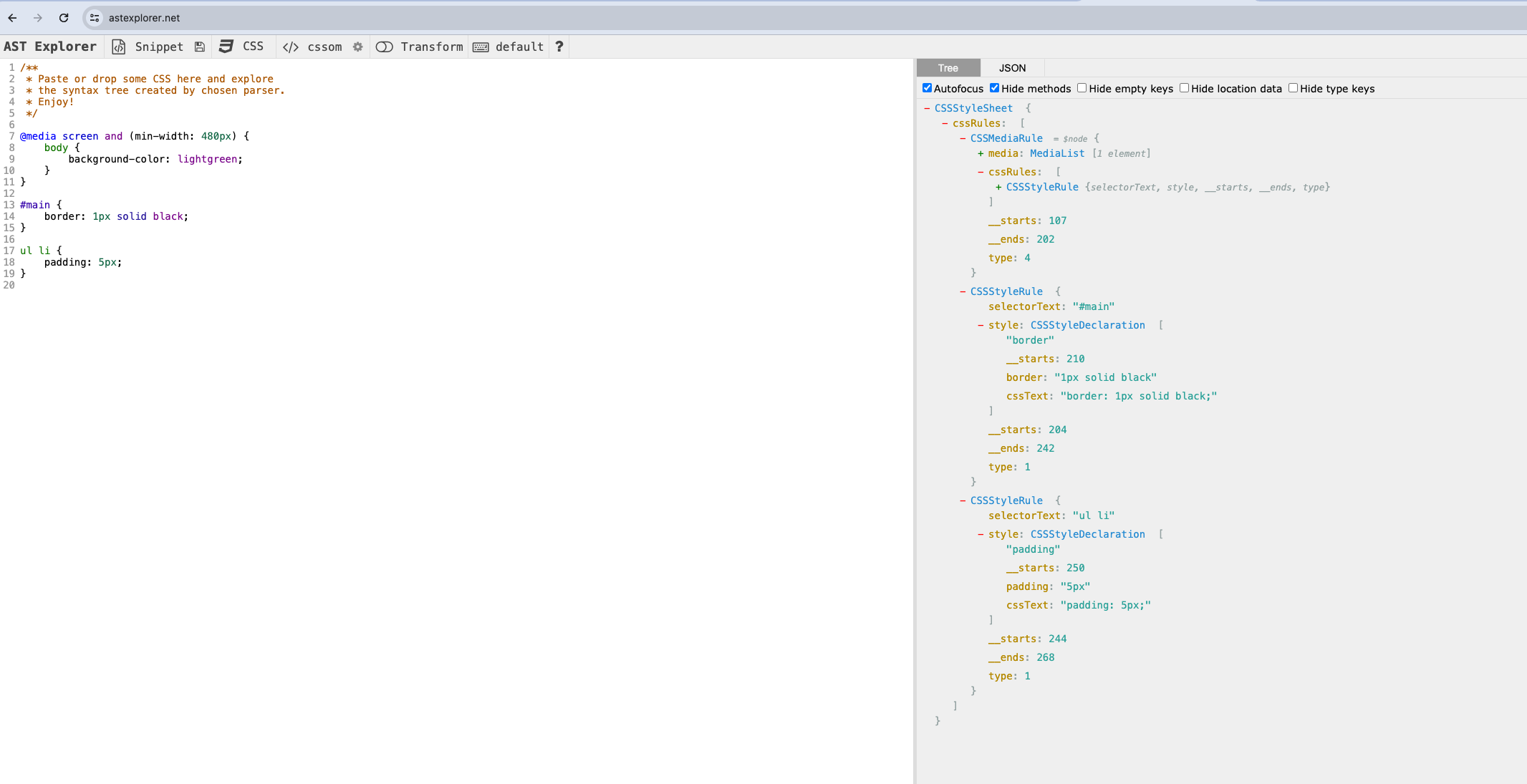The image size is (1527, 784).
Task: Open parser settings gear icon
Action: [x=358, y=47]
